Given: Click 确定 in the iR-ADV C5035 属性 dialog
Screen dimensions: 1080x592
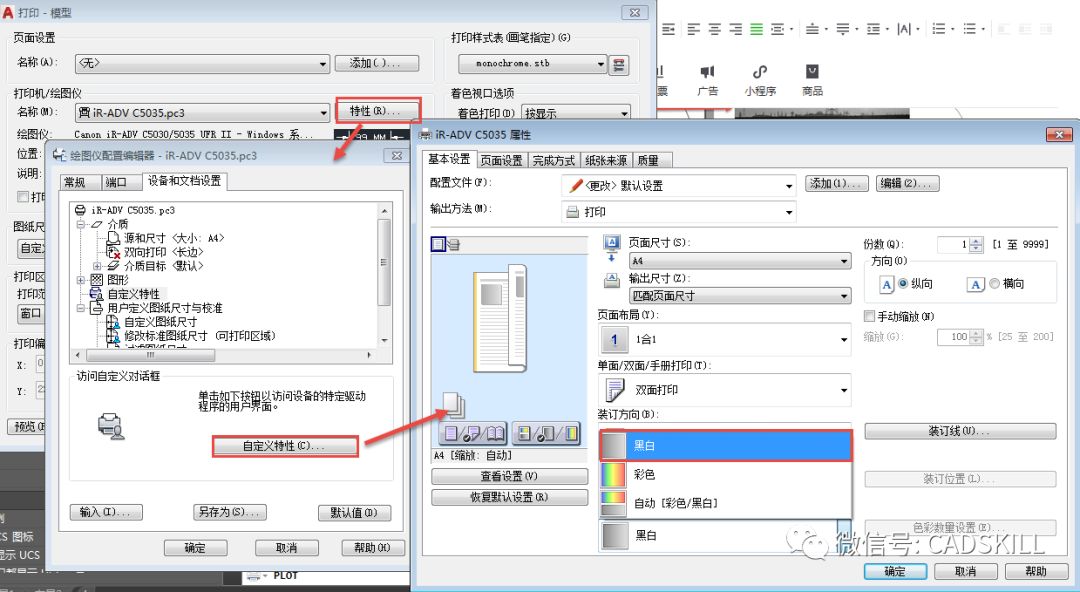Looking at the screenshot, I should pyautogui.click(x=895, y=571).
